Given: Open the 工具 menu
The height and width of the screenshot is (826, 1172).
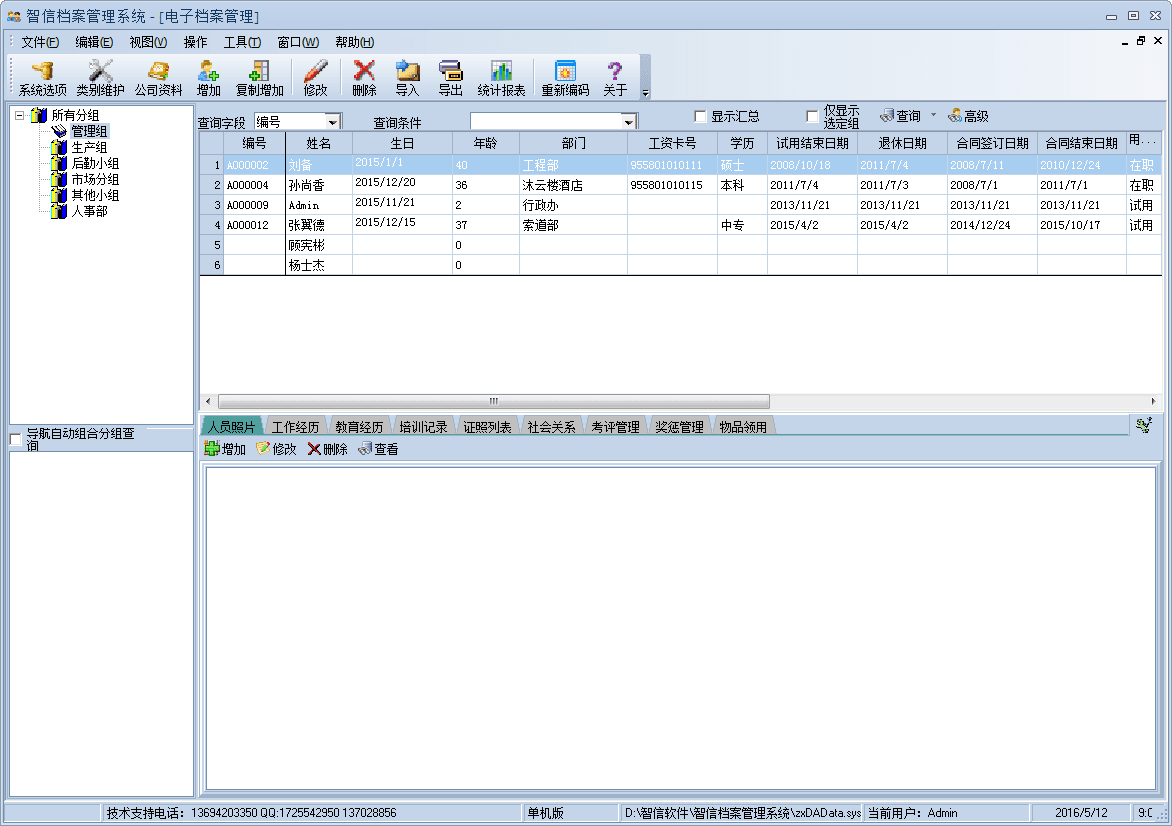Looking at the screenshot, I should [x=241, y=42].
